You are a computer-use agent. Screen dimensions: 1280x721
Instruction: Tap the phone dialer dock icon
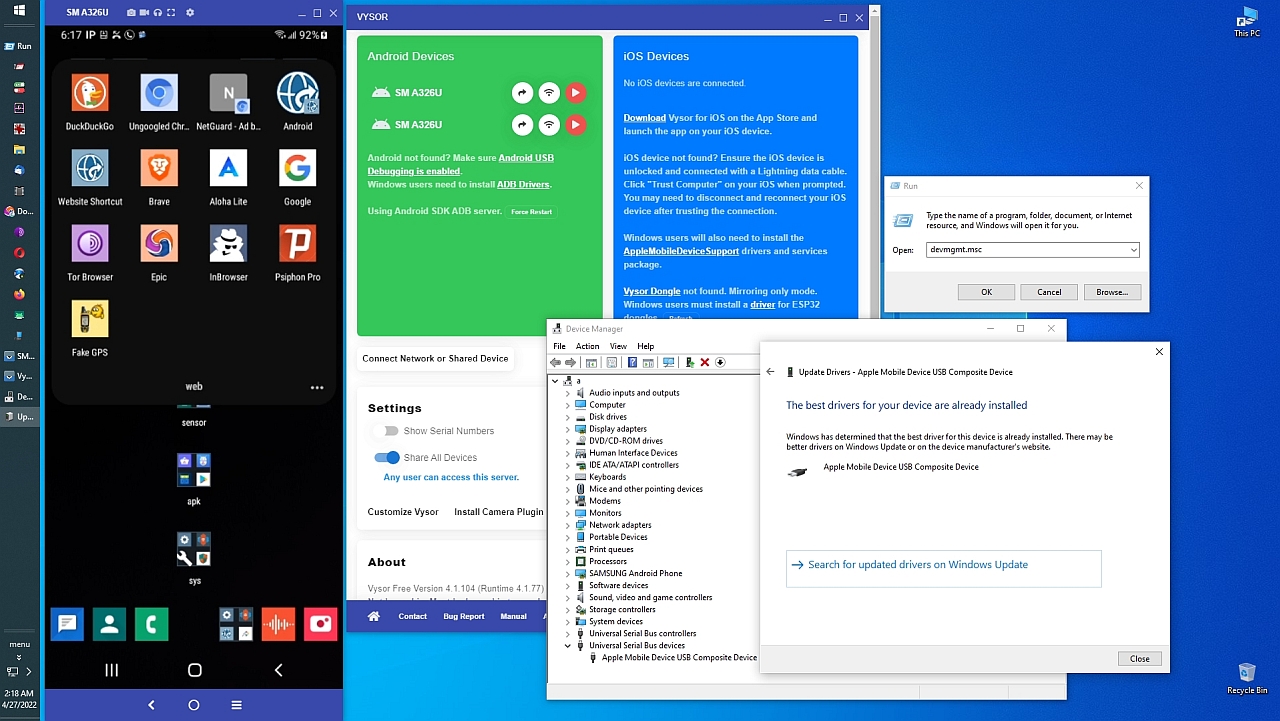click(x=152, y=624)
